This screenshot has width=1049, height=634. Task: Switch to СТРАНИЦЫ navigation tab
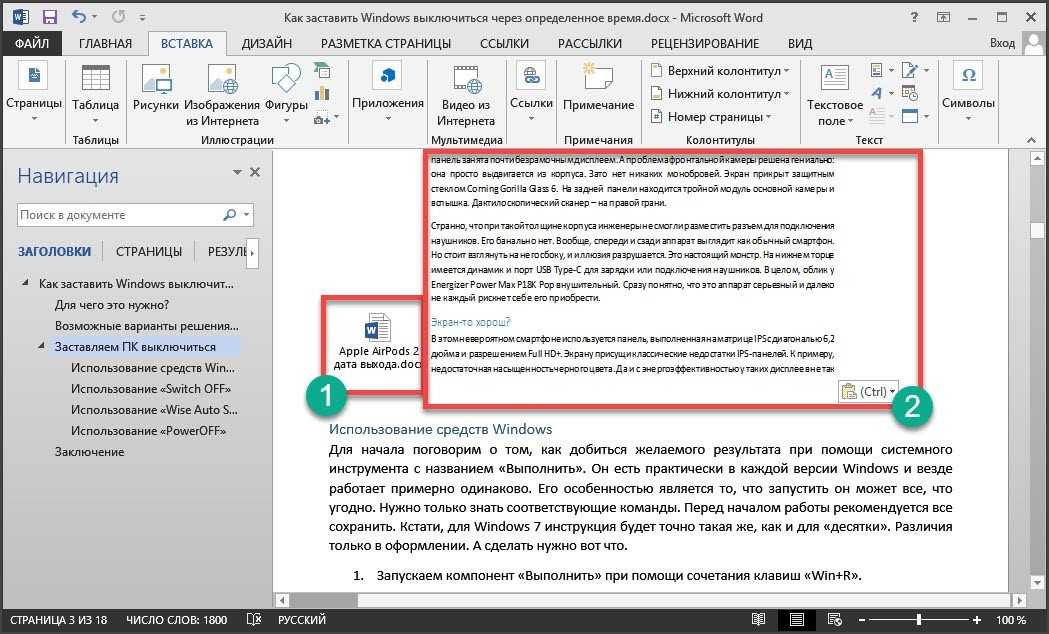(149, 251)
